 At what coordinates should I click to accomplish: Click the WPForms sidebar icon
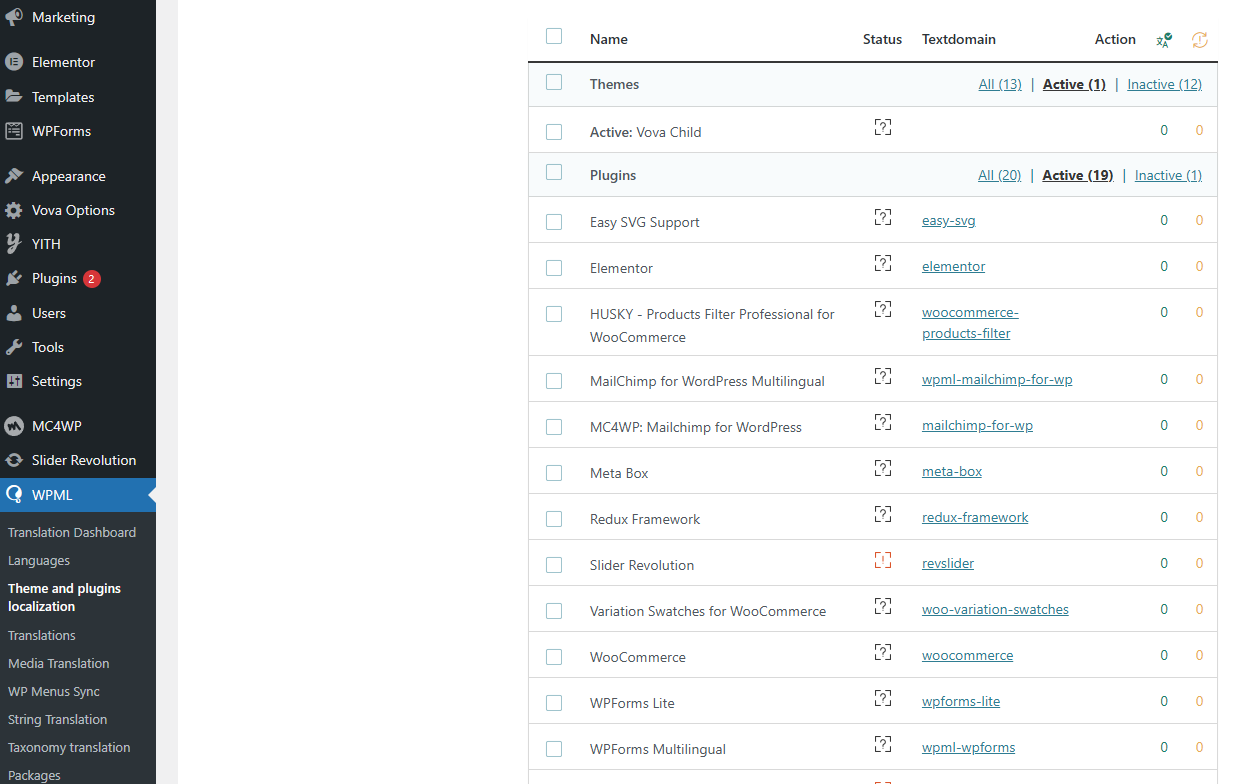[14, 131]
